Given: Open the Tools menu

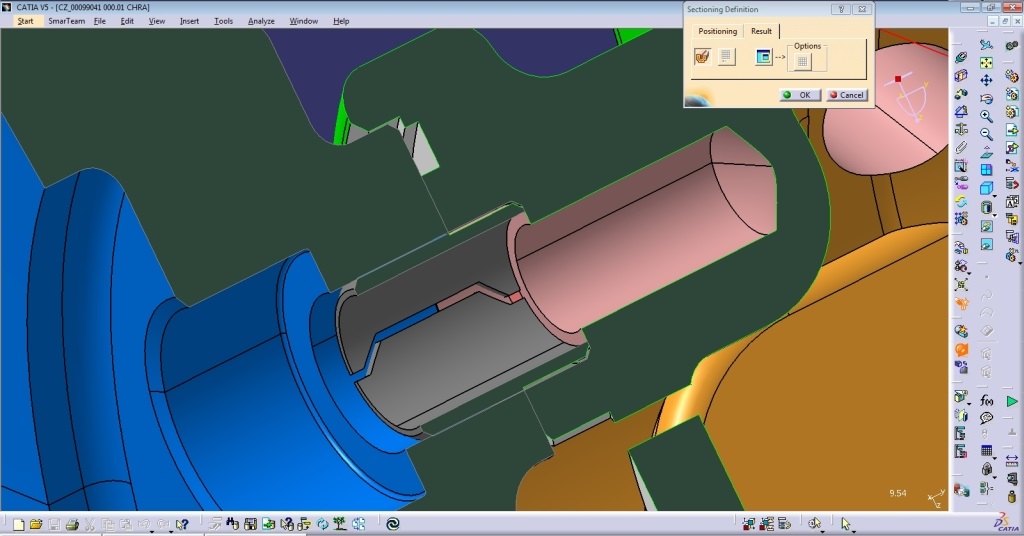Looking at the screenshot, I should click(223, 21).
